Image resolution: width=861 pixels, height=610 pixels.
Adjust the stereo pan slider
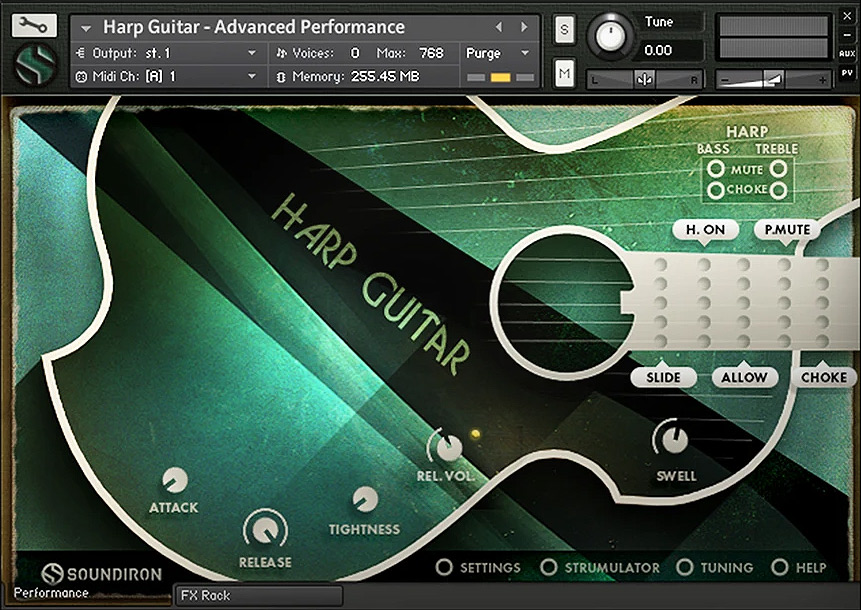(x=645, y=80)
